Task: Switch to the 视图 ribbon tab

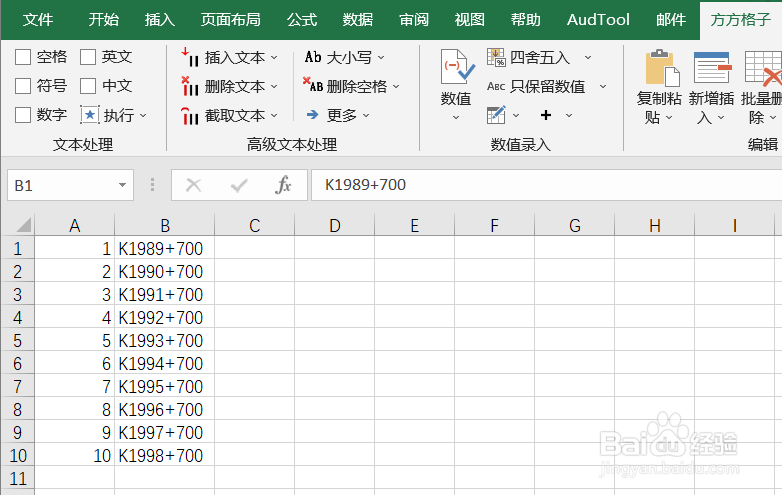Action: [470, 20]
